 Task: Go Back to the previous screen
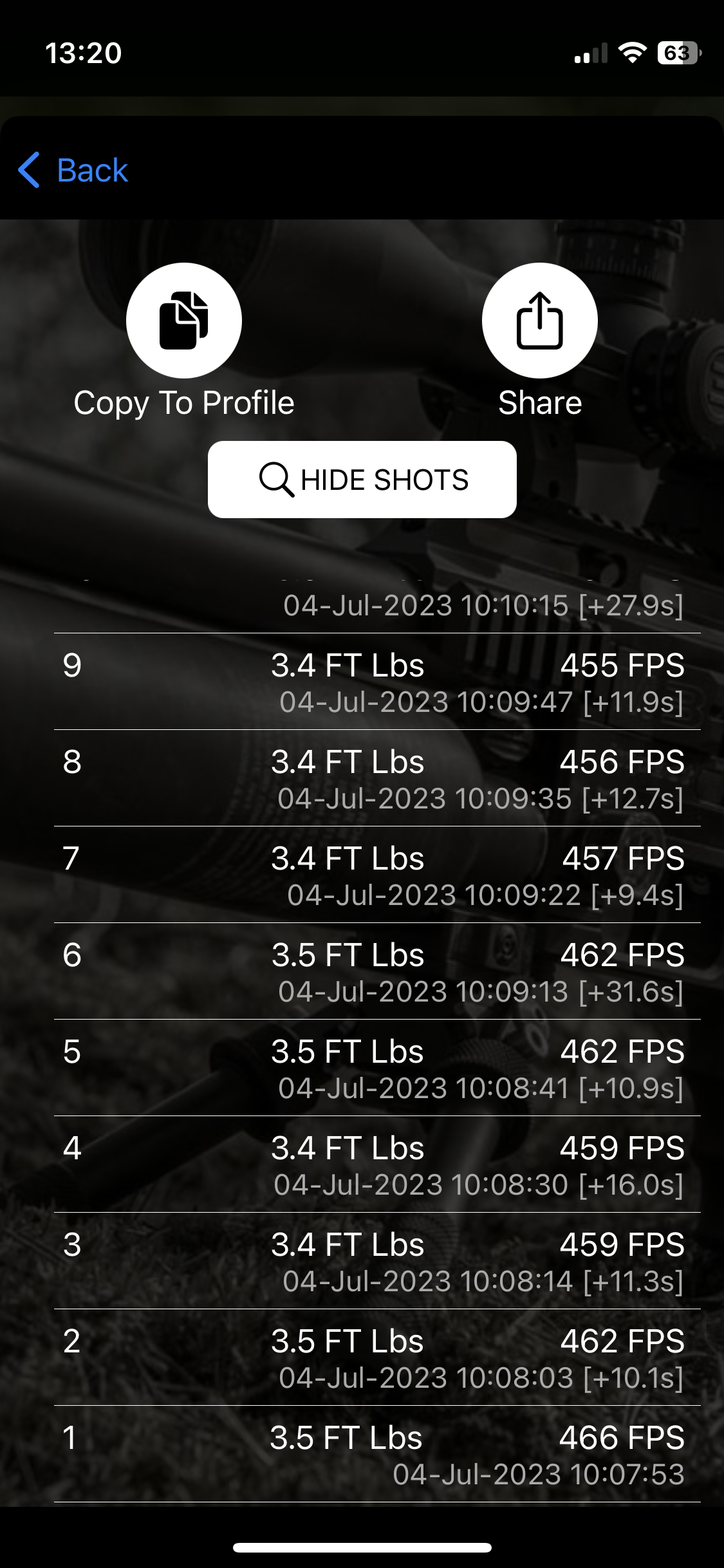[73, 170]
